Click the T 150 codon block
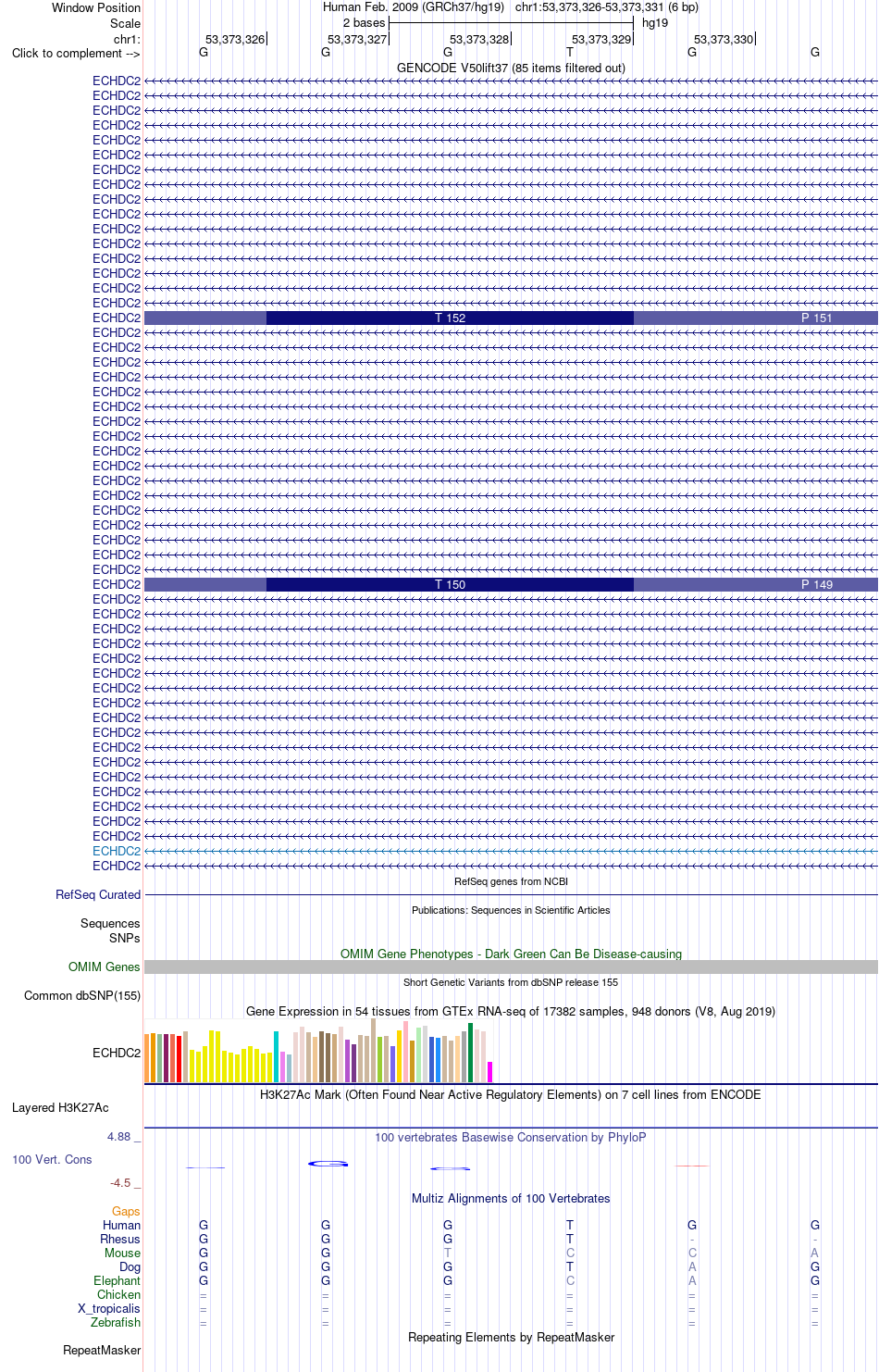The image size is (879, 1372). coord(450,584)
